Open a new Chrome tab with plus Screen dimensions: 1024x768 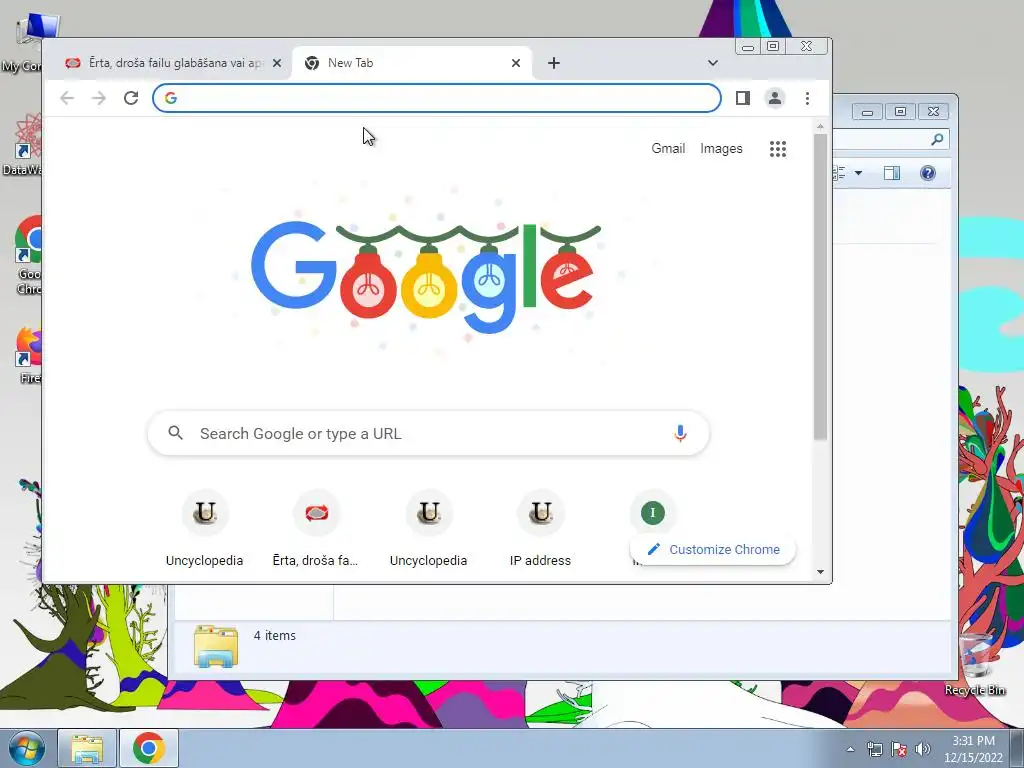[554, 63]
